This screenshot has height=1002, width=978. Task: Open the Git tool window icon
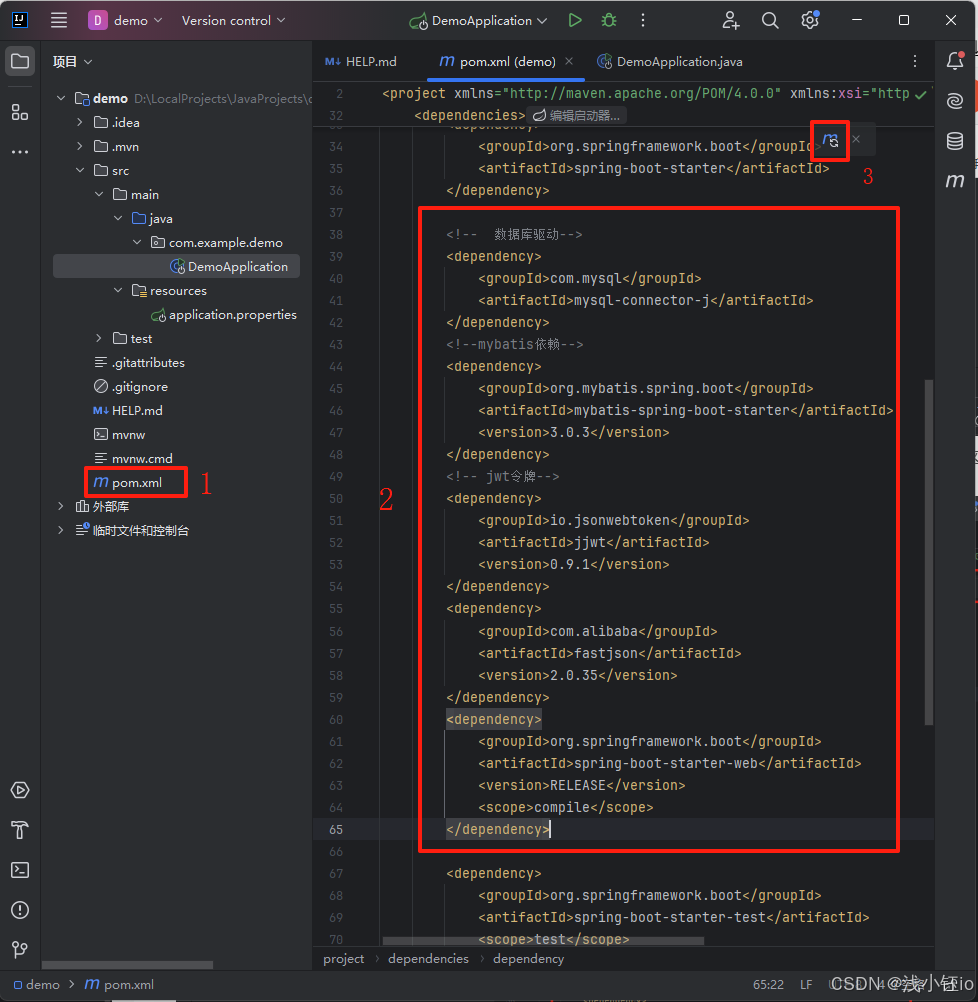coord(20,949)
